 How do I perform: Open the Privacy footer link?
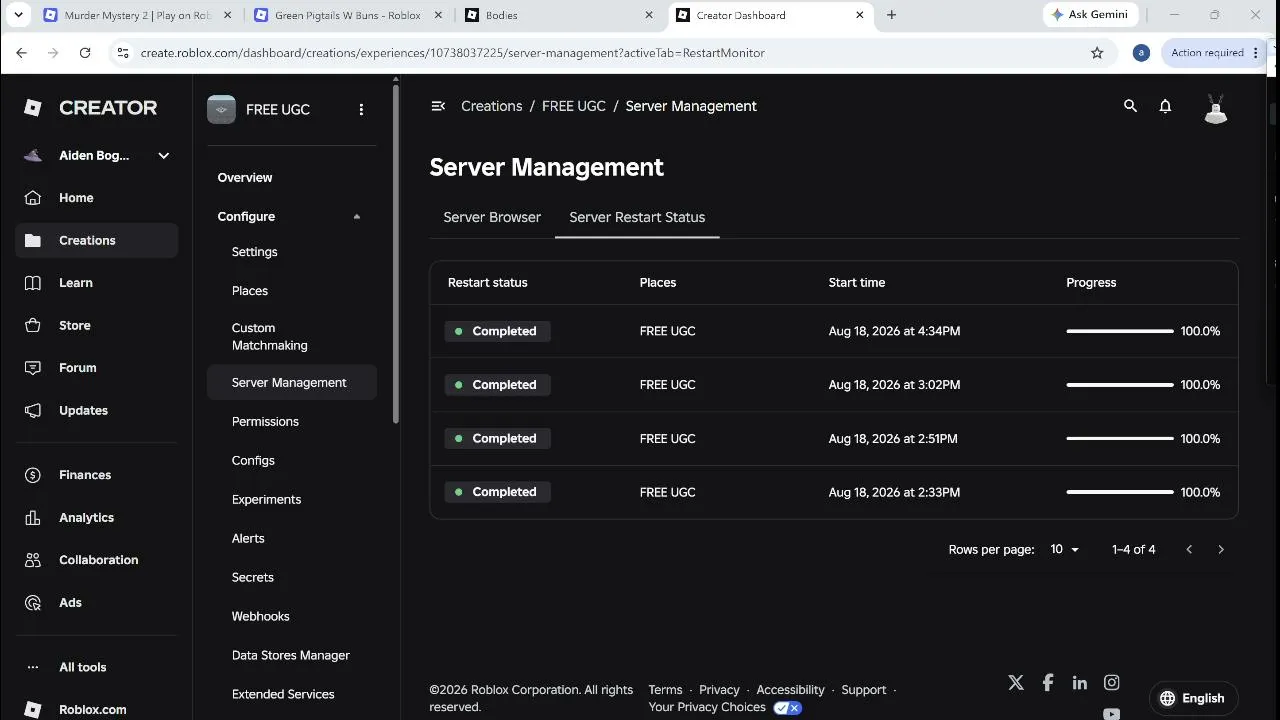(x=719, y=690)
